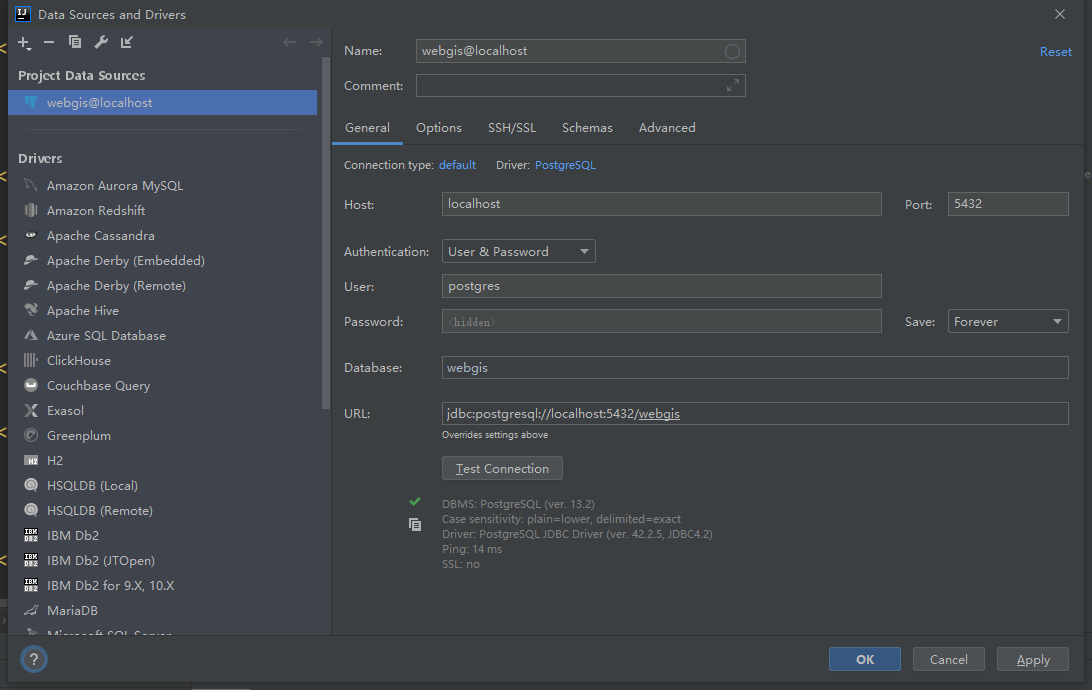Click the Make Global import arrow icon
This screenshot has height=690, width=1092.
(x=127, y=42)
